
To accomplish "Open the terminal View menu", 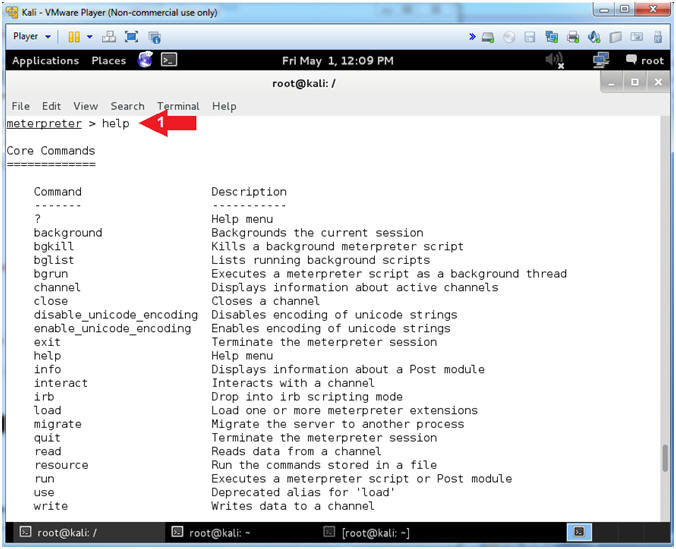I will 85,106.
